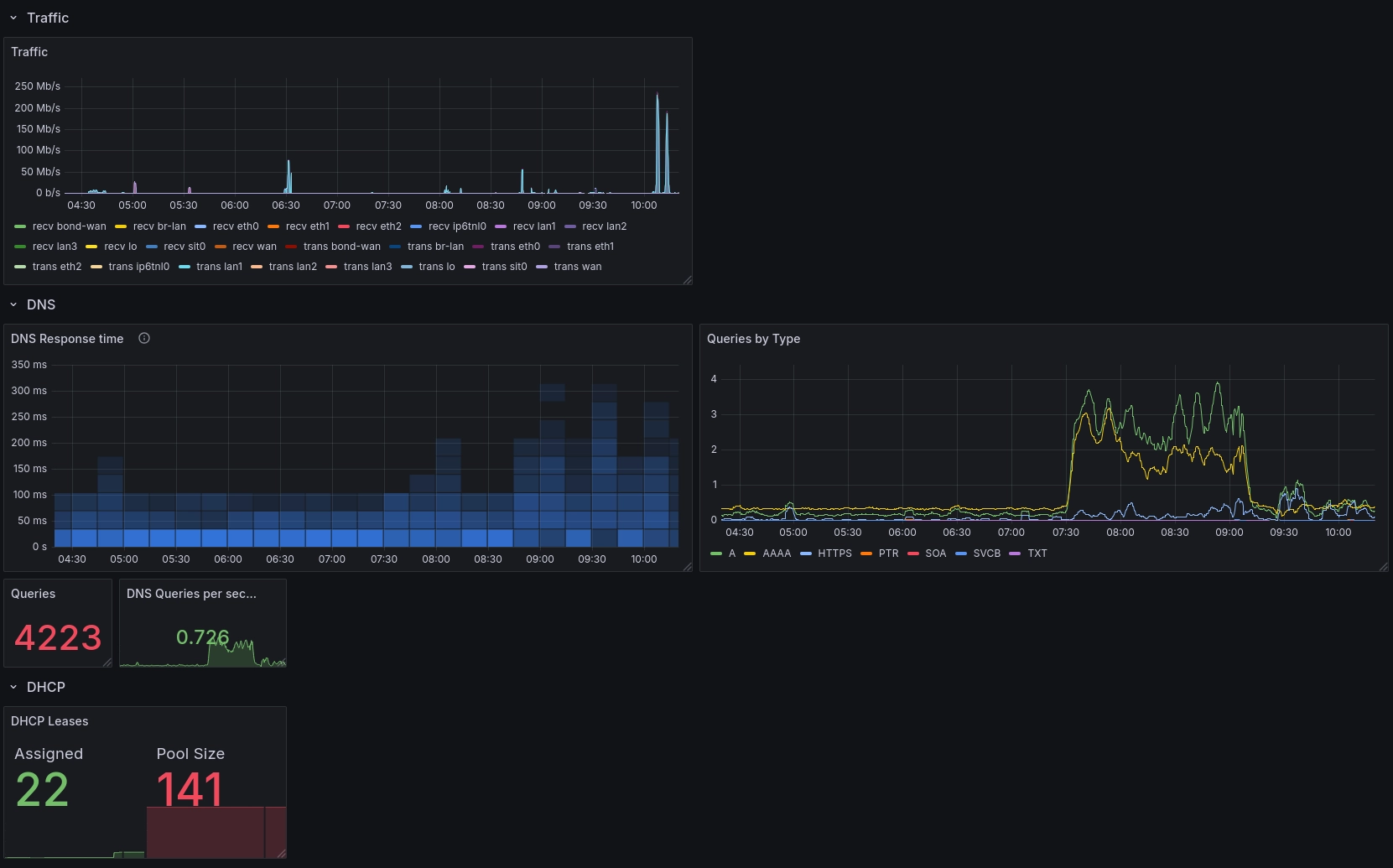This screenshot has height=868, width=1393.
Task: Click the trans sit0 legend label
Action: click(x=504, y=267)
